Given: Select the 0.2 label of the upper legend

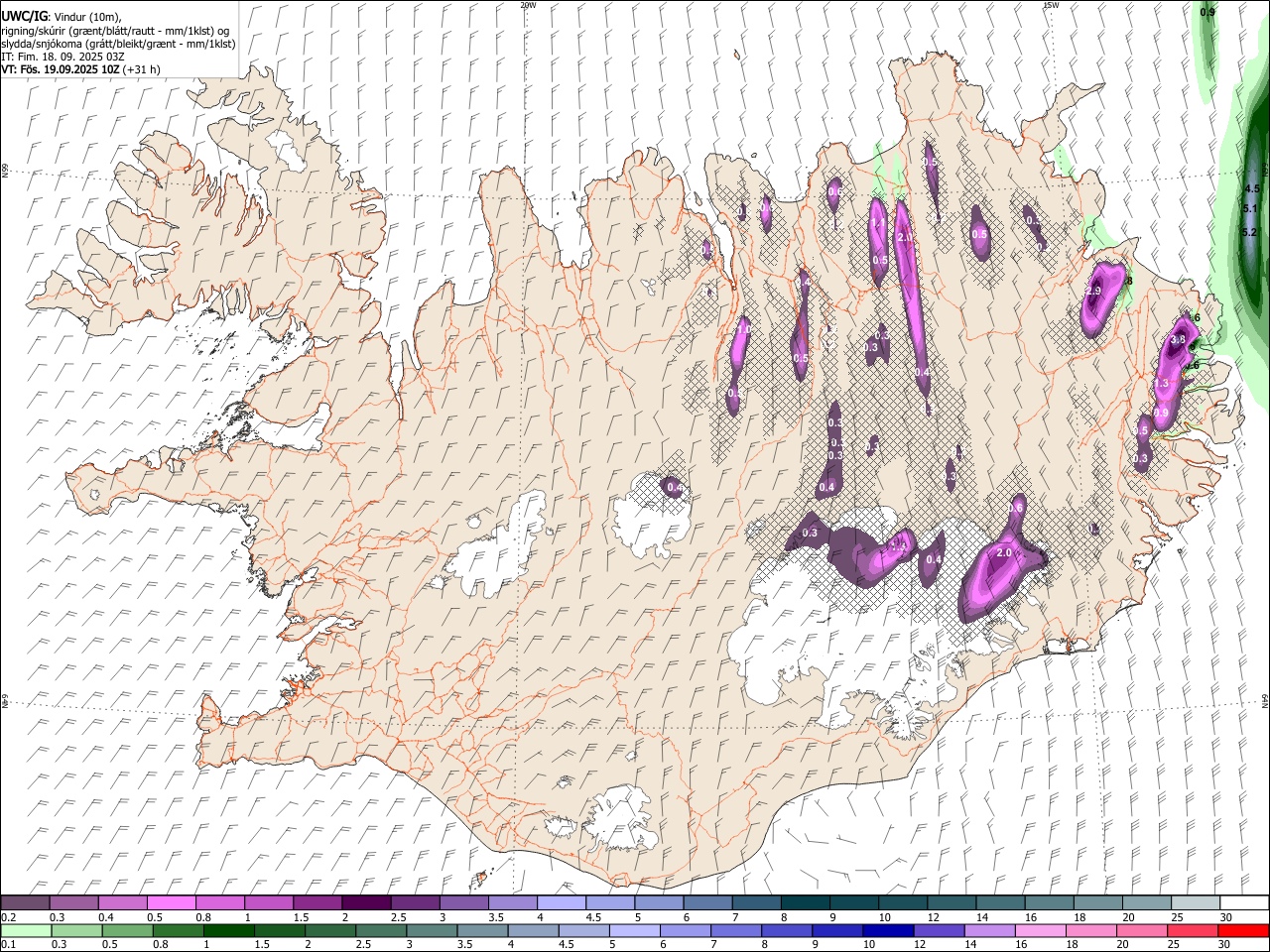Looking at the screenshot, I should (x=9, y=917).
